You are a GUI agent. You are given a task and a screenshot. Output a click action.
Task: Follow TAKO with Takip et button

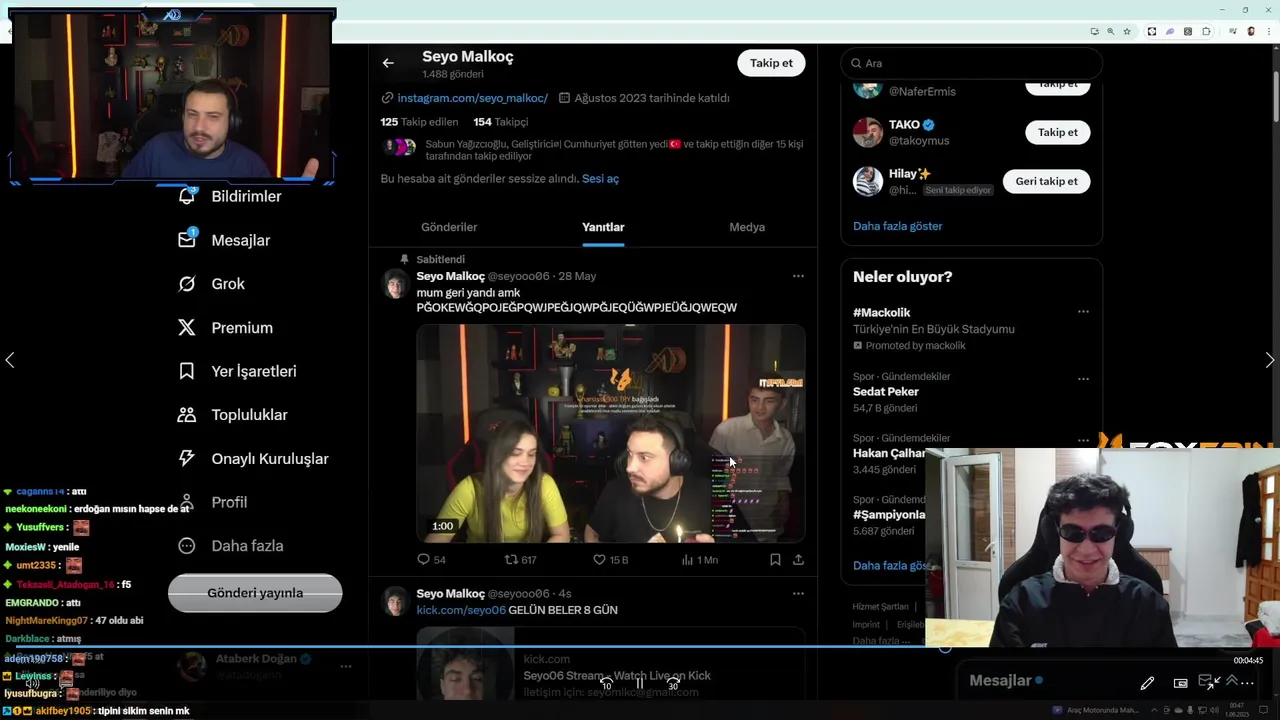pos(1057,132)
